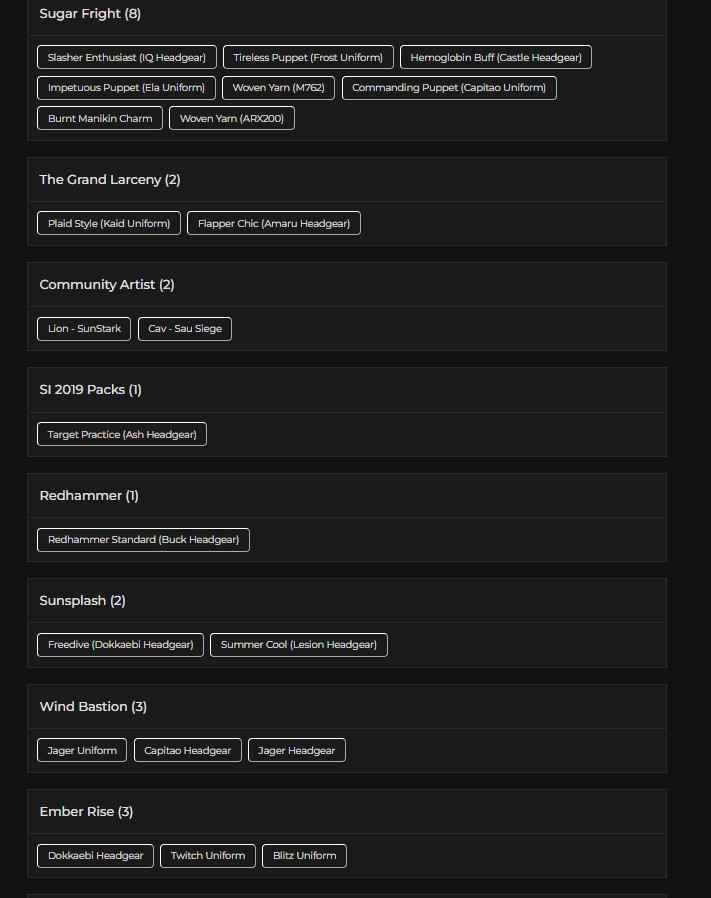The height and width of the screenshot is (898, 711).
Task: Choose Hemoglobin Buff (Castle Headgear) tag
Action: 495,58
